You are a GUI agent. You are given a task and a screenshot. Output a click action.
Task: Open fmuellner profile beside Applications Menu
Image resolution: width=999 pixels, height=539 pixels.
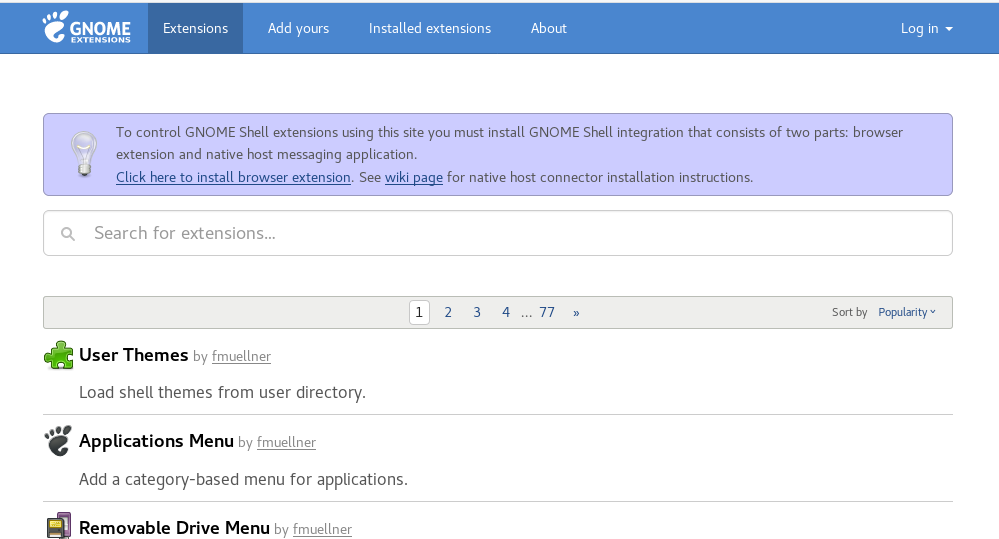[286, 443]
